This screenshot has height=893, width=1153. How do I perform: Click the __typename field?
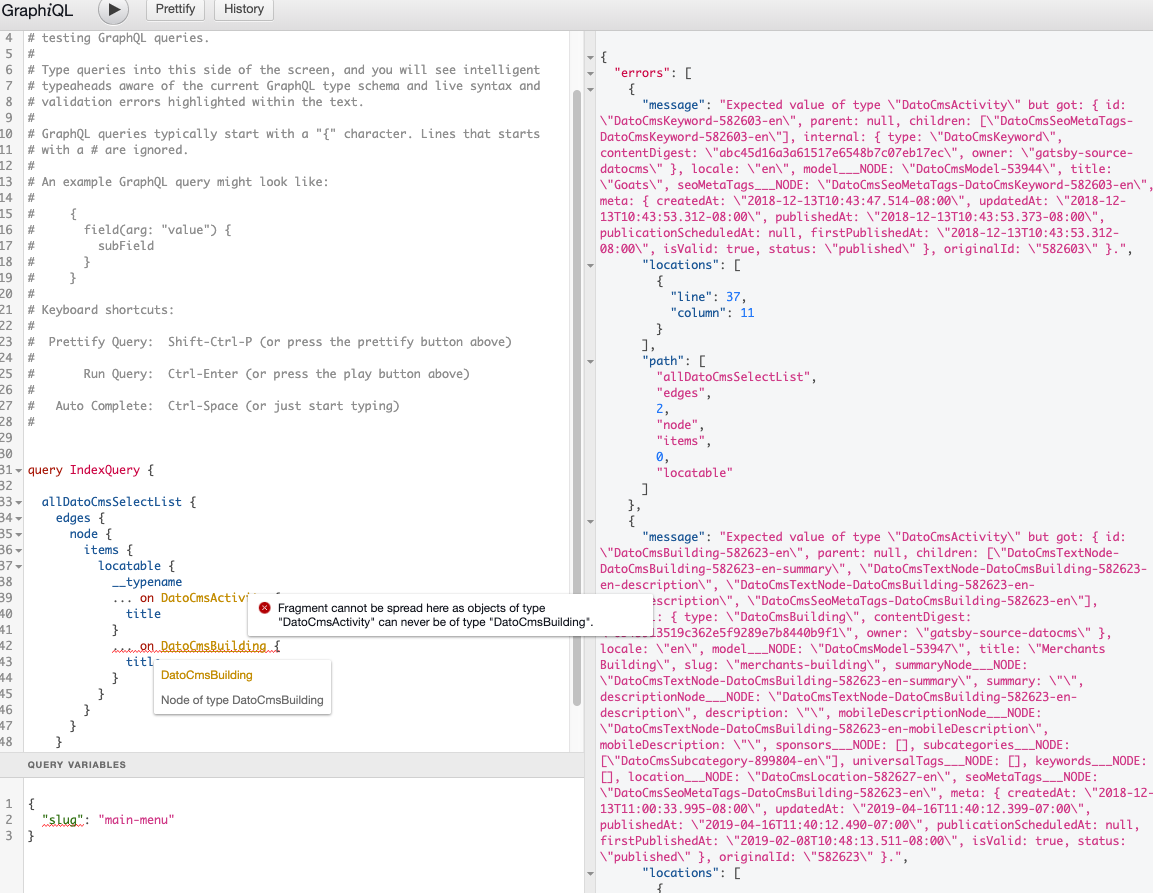tap(146, 582)
